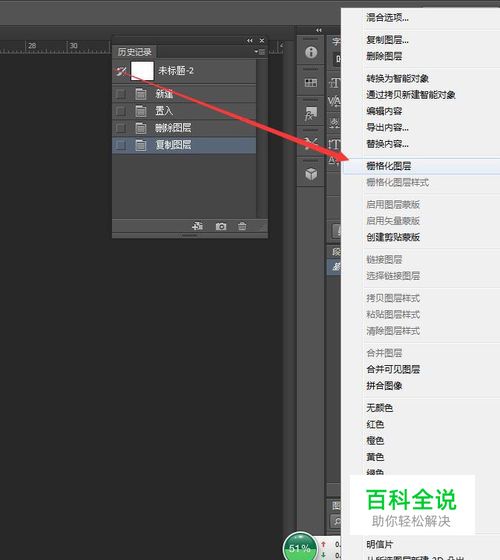
Task: Set history brush source for 新建 state
Action: point(121,94)
